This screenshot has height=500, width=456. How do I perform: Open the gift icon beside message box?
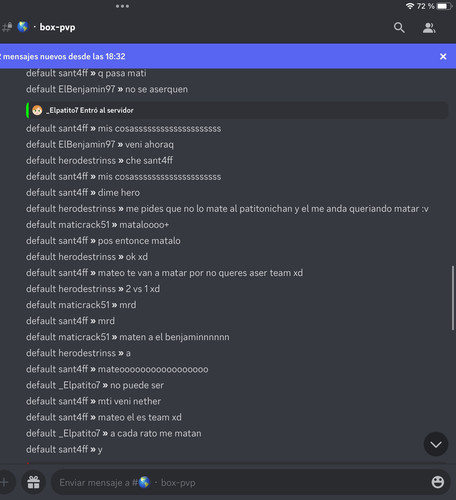tap(34, 482)
